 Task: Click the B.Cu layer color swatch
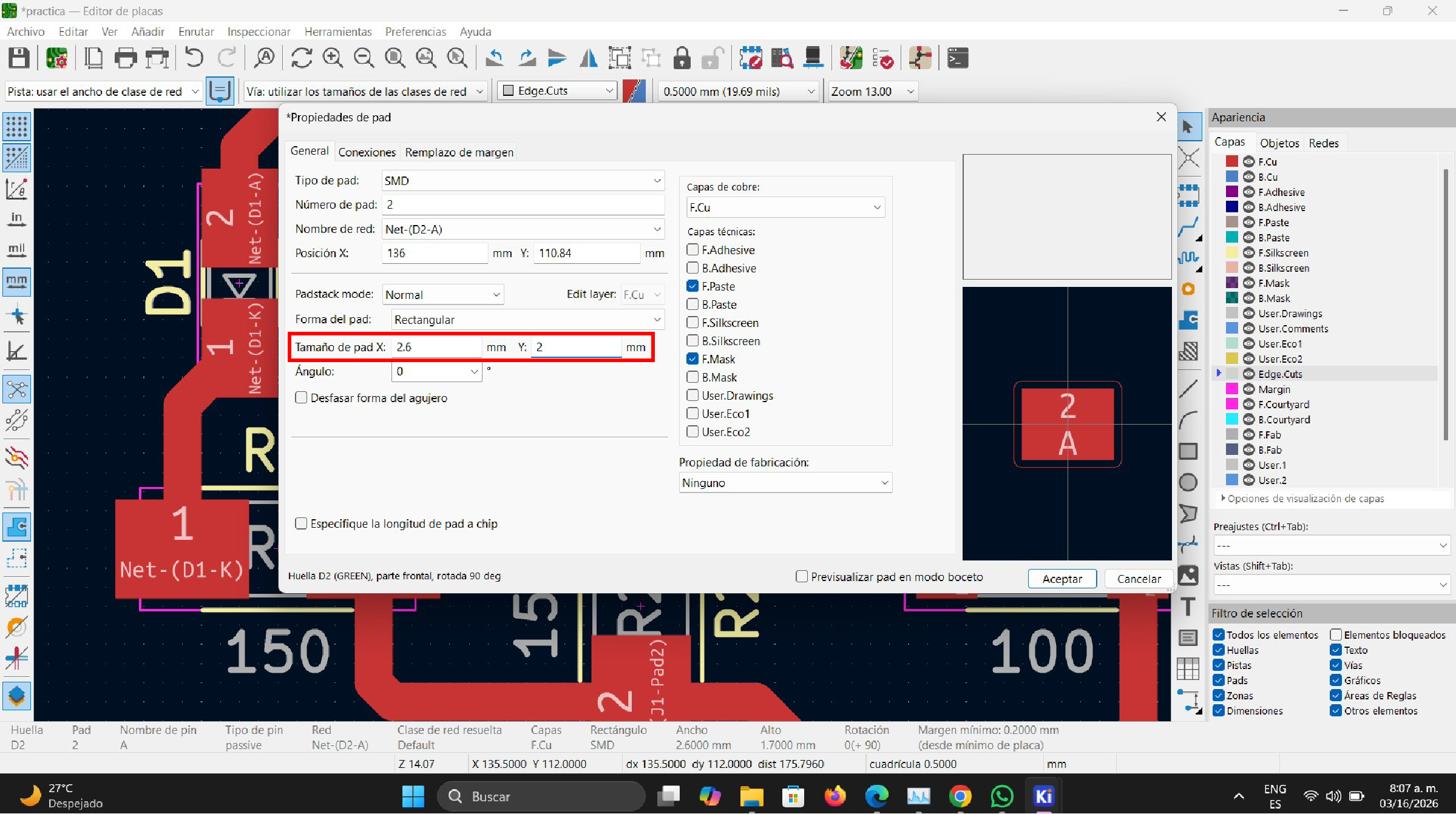point(1231,177)
